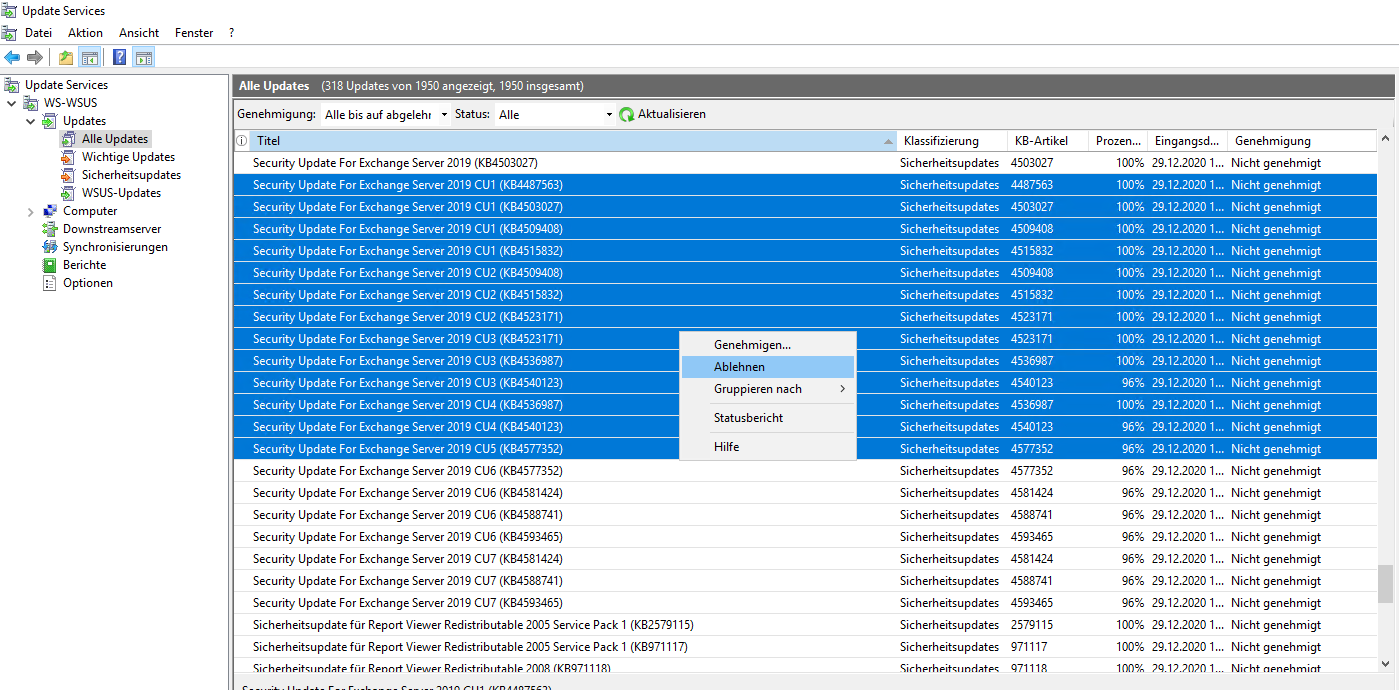
Task: Open the ? help menu
Action: (231, 33)
